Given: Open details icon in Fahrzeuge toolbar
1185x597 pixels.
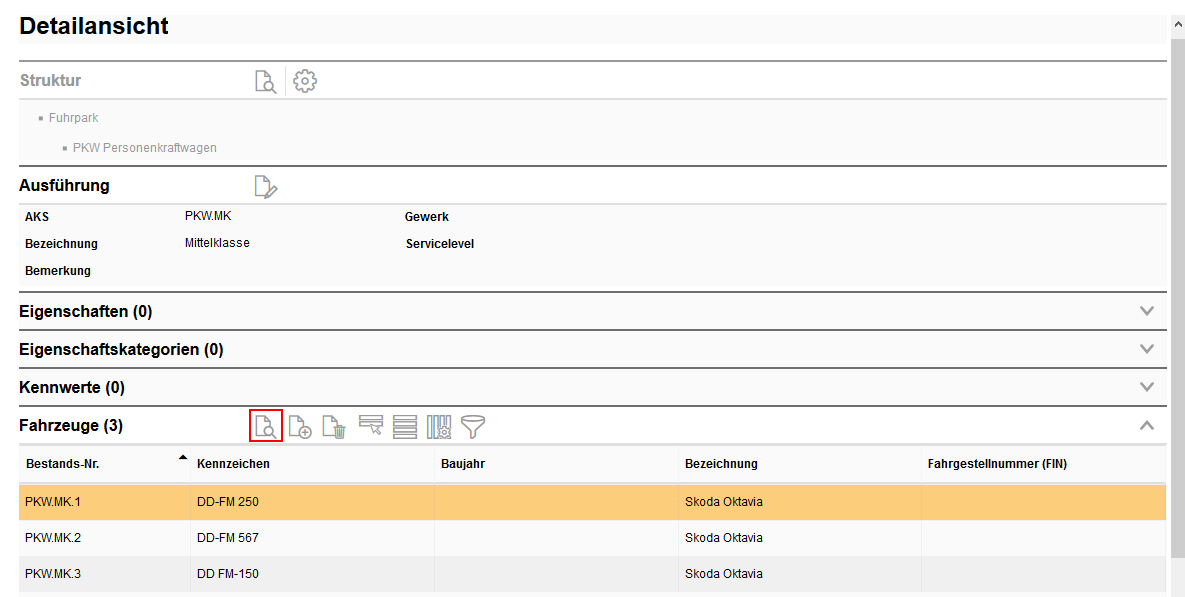Looking at the screenshot, I should coord(266,426).
